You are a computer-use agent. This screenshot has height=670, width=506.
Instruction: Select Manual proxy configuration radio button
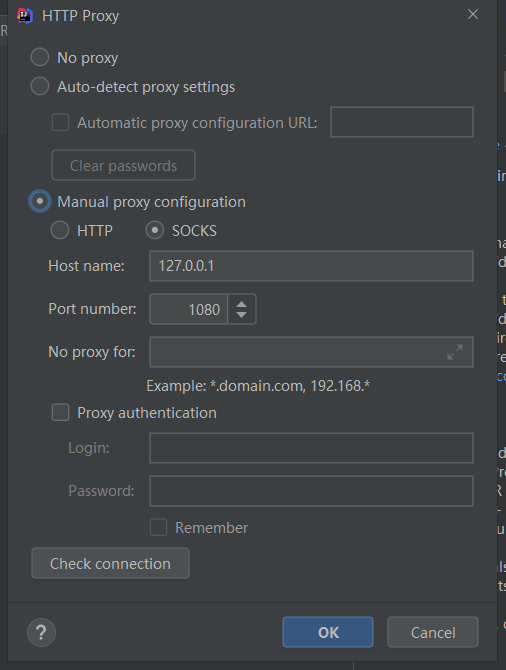click(40, 201)
